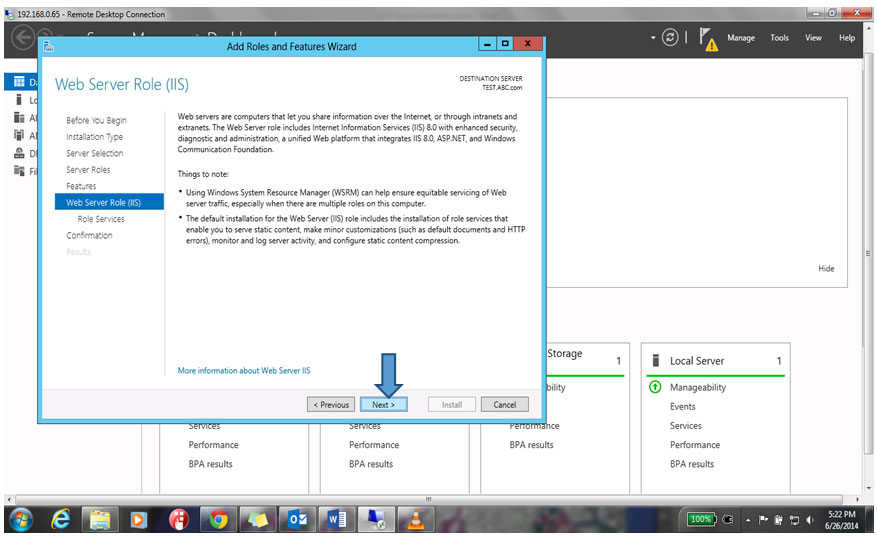Launch Internet Explorer from the taskbar
The width and height of the screenshot is (877, 539).
pos(60,521)
